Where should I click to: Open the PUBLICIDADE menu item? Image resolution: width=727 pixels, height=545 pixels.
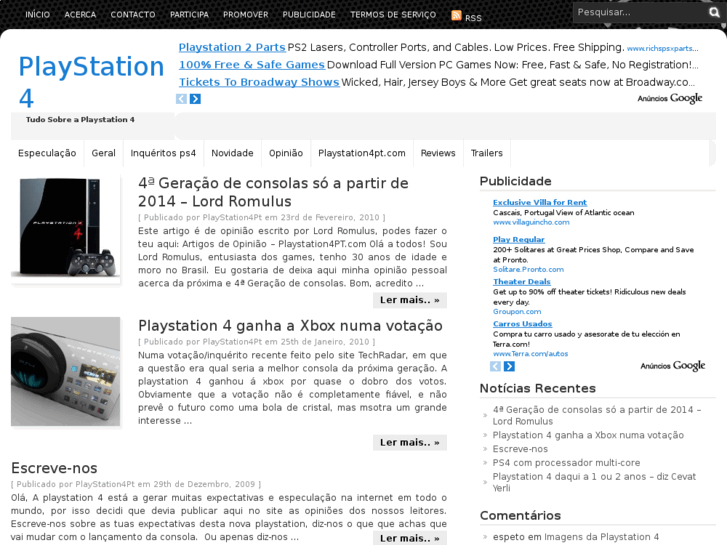point(309,14)
